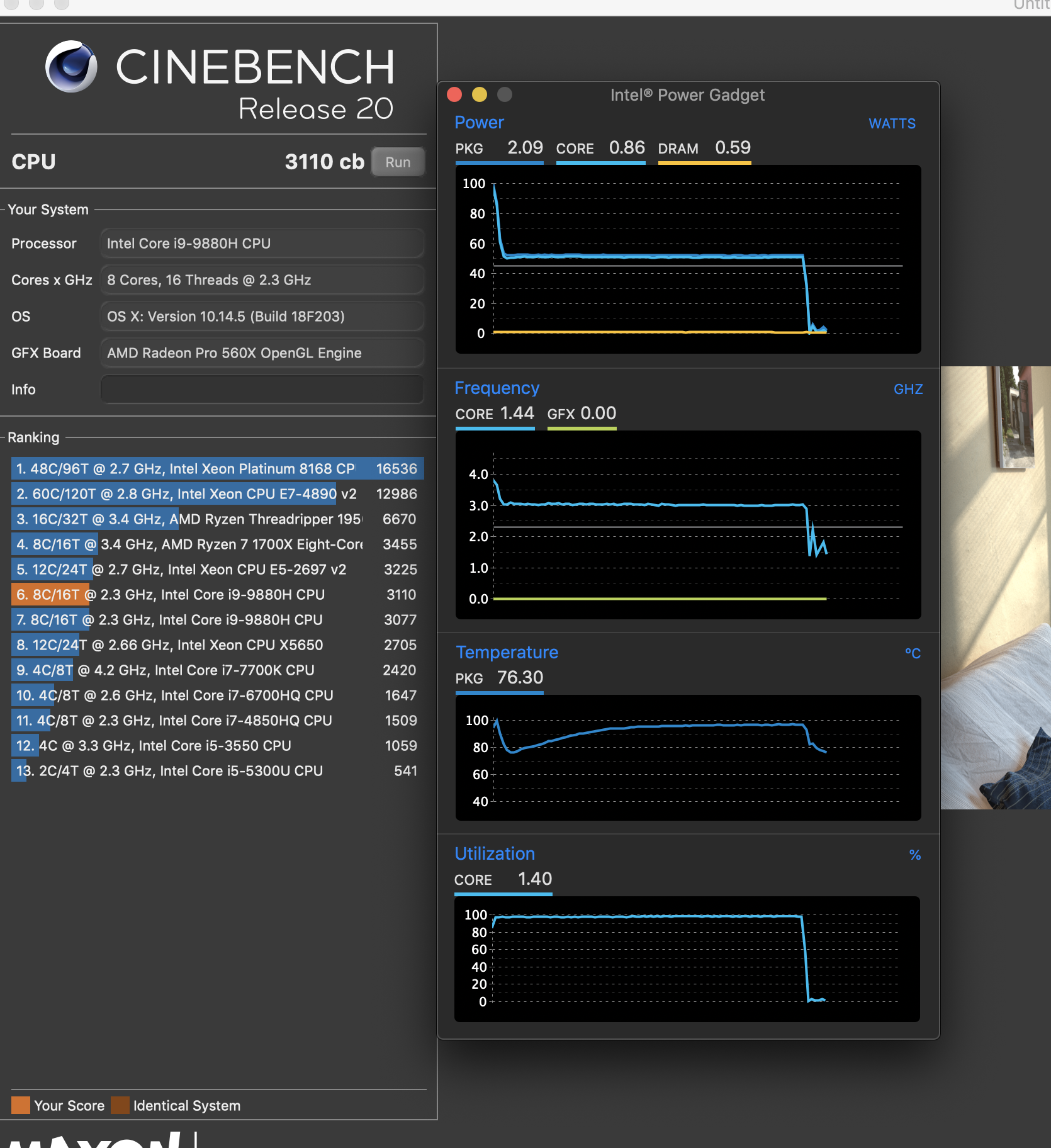The width and height of the screenshot is (1051, 1148).
Task: Select ranking row 1 Xeon Platinum 8168
Action: pos(217,469)
